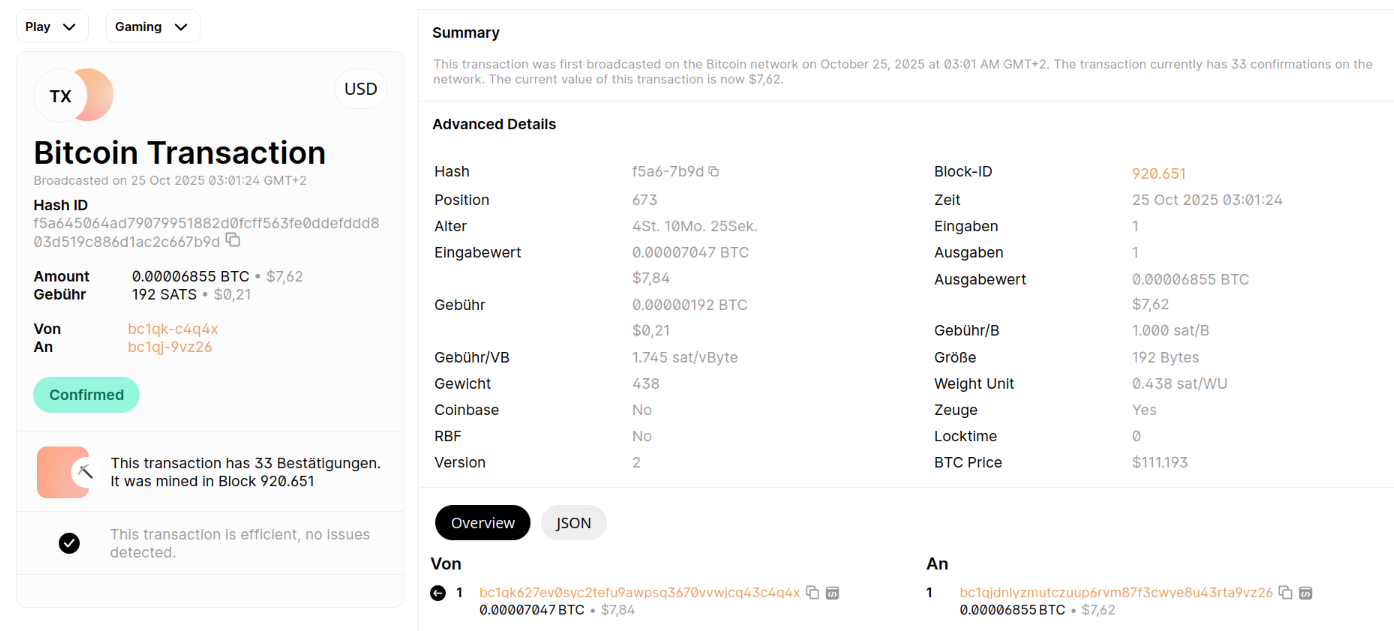
Task: Open the Play dropdown menu
Action: pyautogui.click(x=52, y=27)
